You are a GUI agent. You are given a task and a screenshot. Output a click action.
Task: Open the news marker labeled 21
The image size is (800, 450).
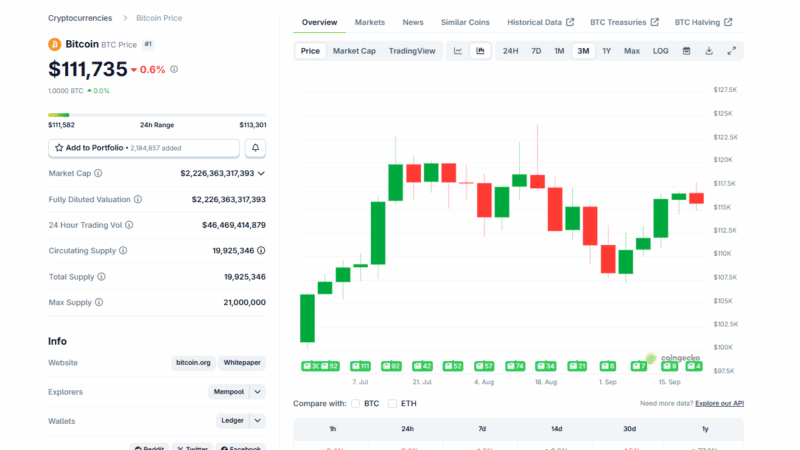(577, 366)
